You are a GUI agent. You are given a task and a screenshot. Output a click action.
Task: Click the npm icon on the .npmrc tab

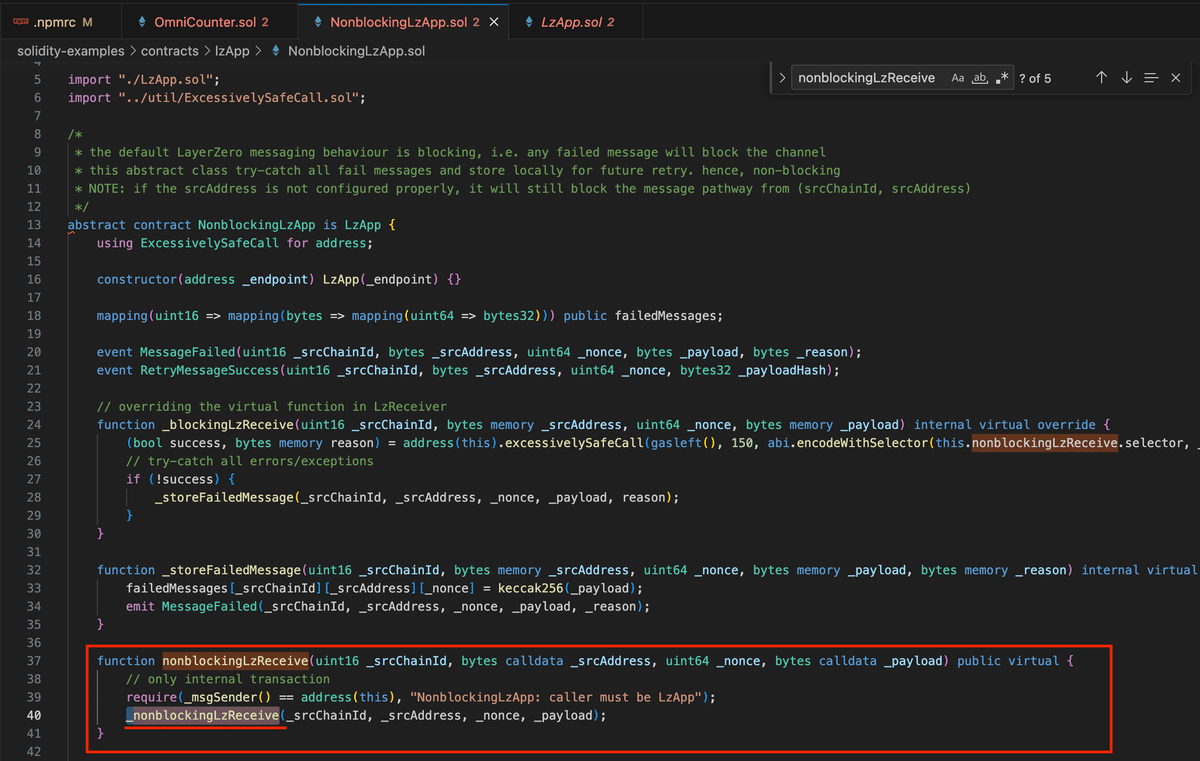pos(20,22)
